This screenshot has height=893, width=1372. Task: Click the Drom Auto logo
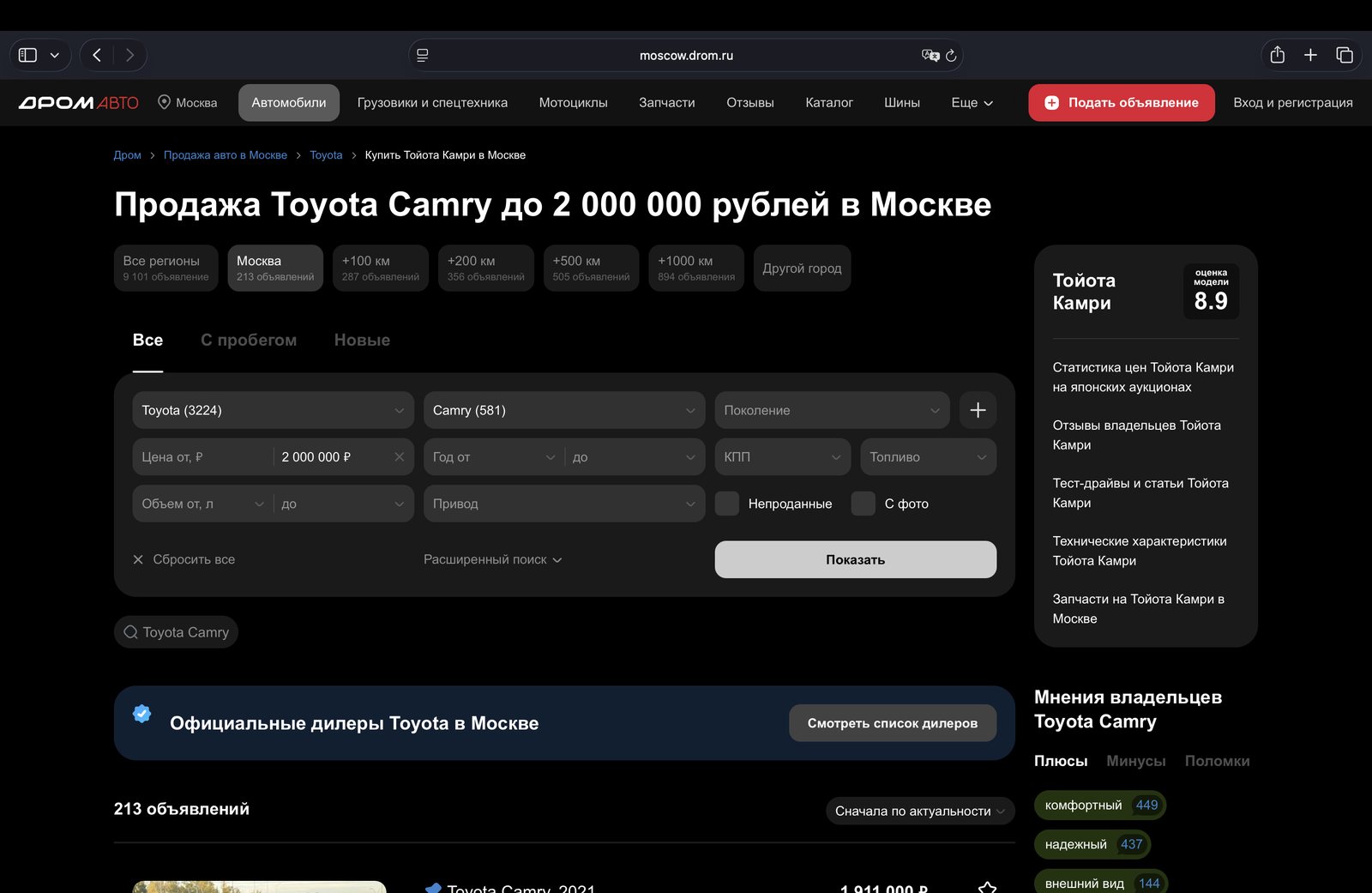[x=79, y=103]
